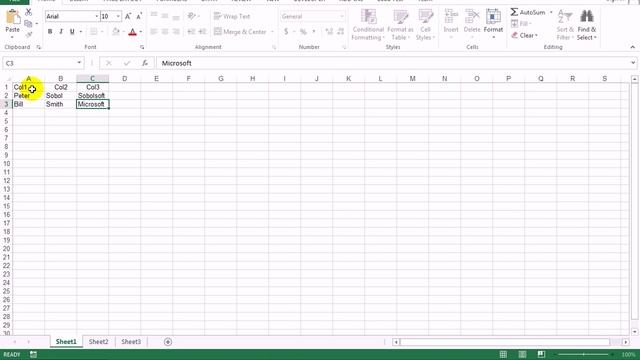Open the Arial font name dropdown
Screen dimensions: 640x360
point(97,16)
